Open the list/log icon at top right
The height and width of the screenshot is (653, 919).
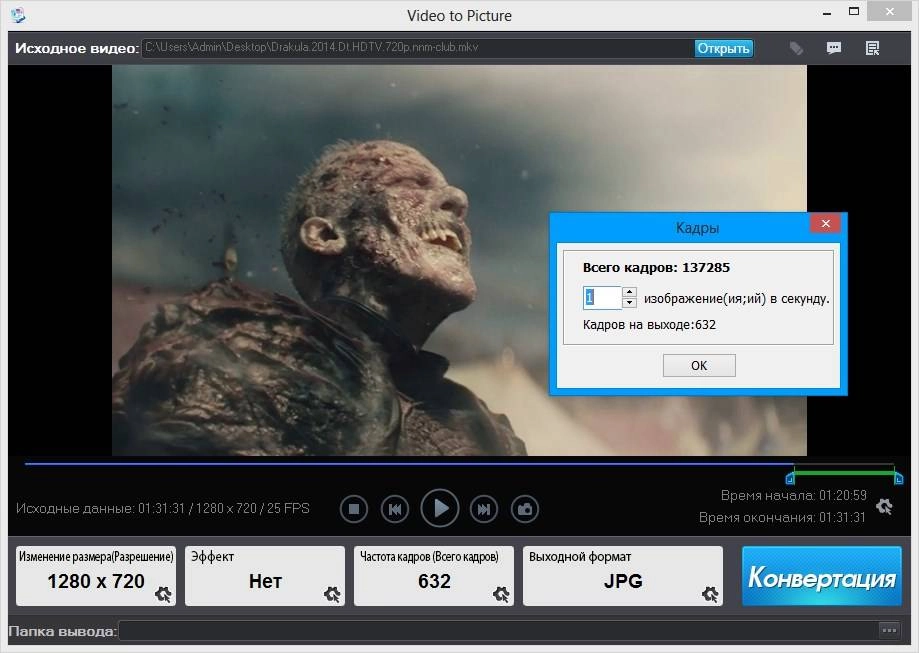[x=873, y=48]
